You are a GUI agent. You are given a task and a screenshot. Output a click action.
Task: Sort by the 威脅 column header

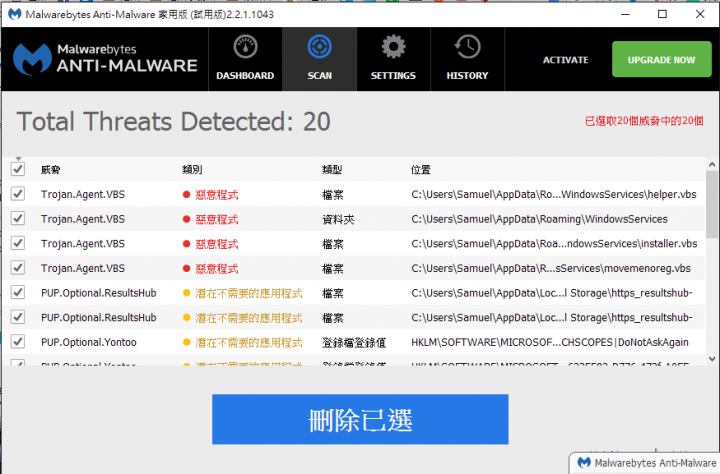point(51,170)
